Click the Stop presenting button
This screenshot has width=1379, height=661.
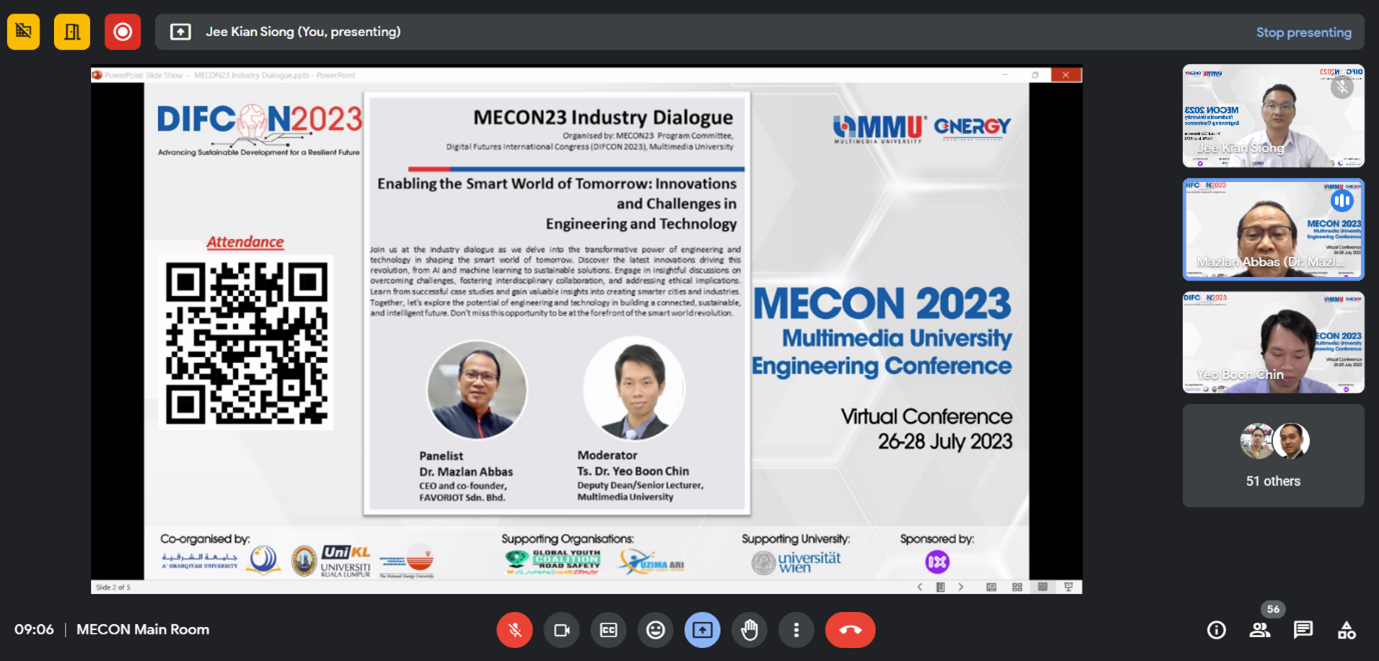click(x=1303, y=32)
